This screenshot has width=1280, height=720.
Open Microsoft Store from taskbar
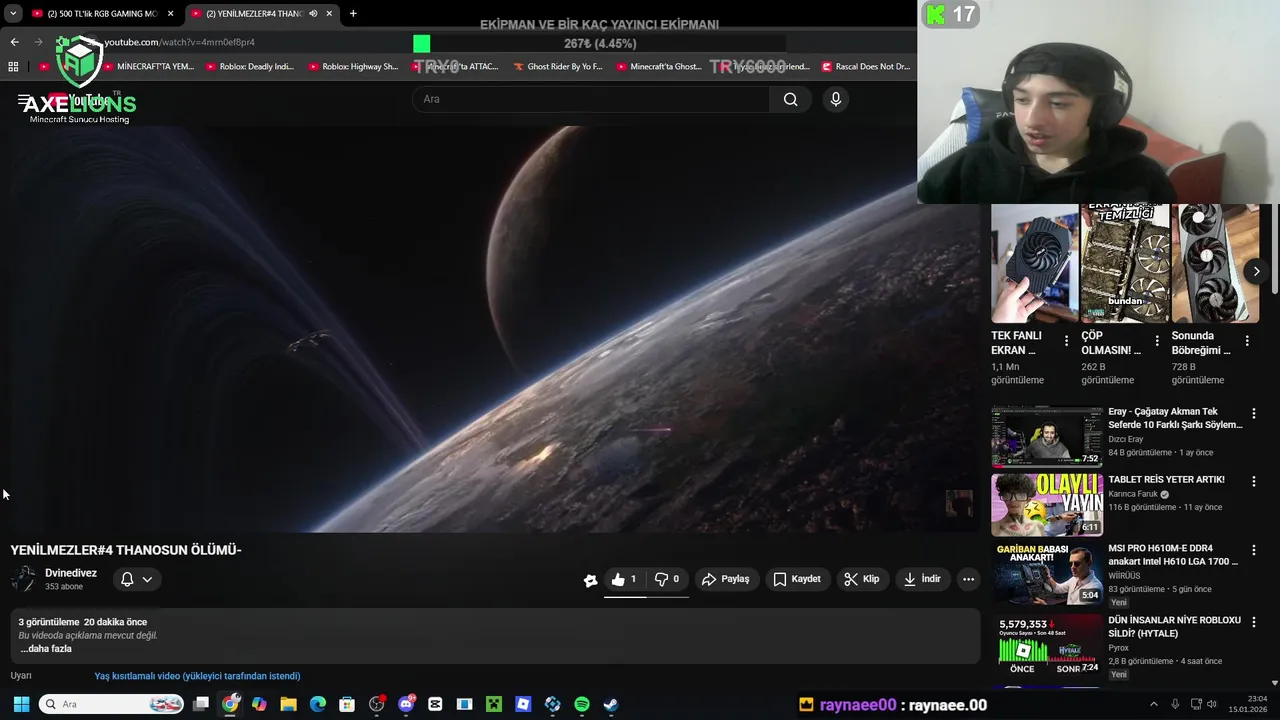pyautogui.click(x=347, y=704)
